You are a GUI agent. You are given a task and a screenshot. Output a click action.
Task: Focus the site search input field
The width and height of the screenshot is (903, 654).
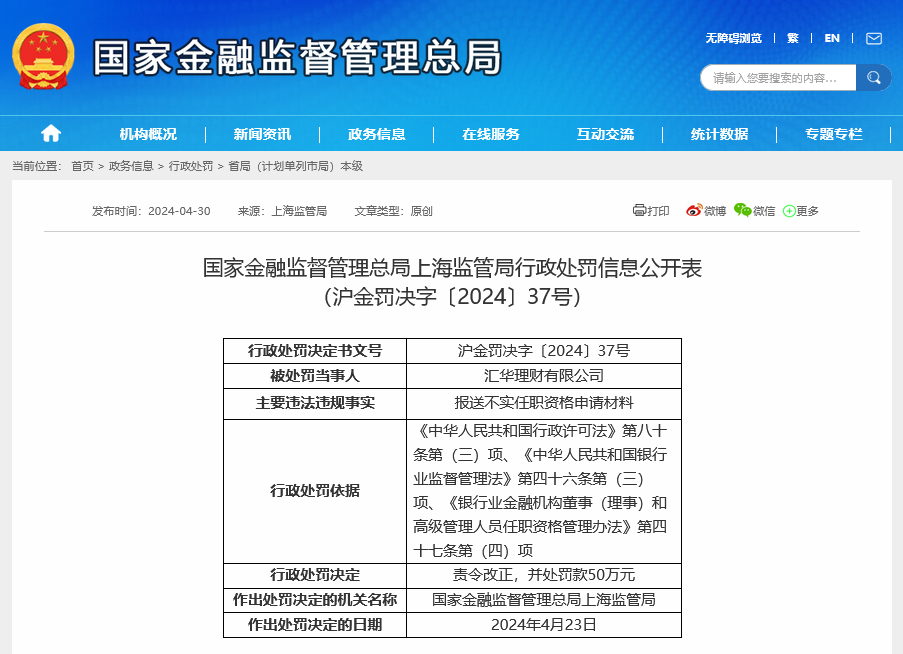(777, 78)
